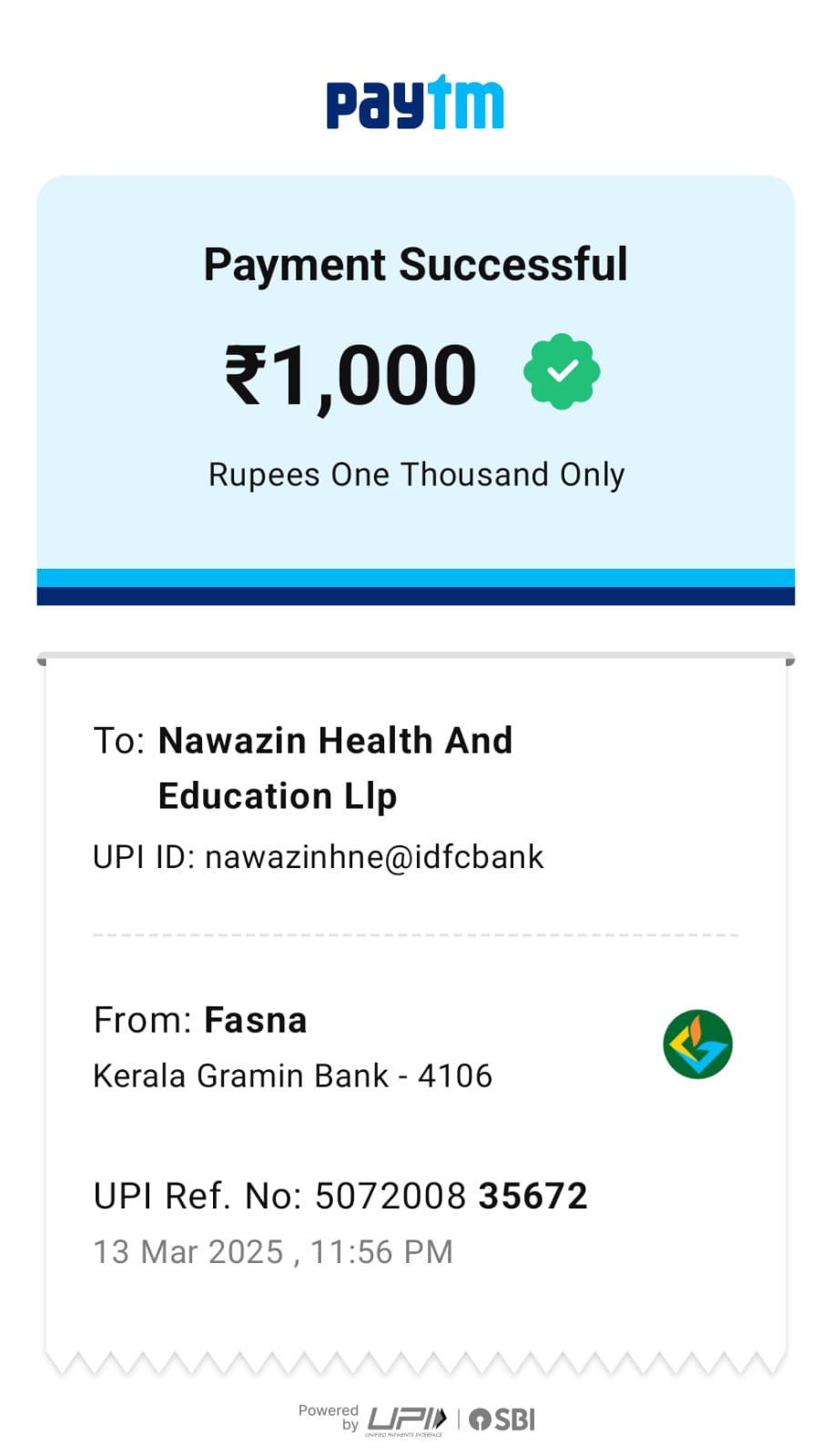This screenshot has width=832, height=1456.
Task: Click the Paytm logo at top
Action: coord(415,103)
